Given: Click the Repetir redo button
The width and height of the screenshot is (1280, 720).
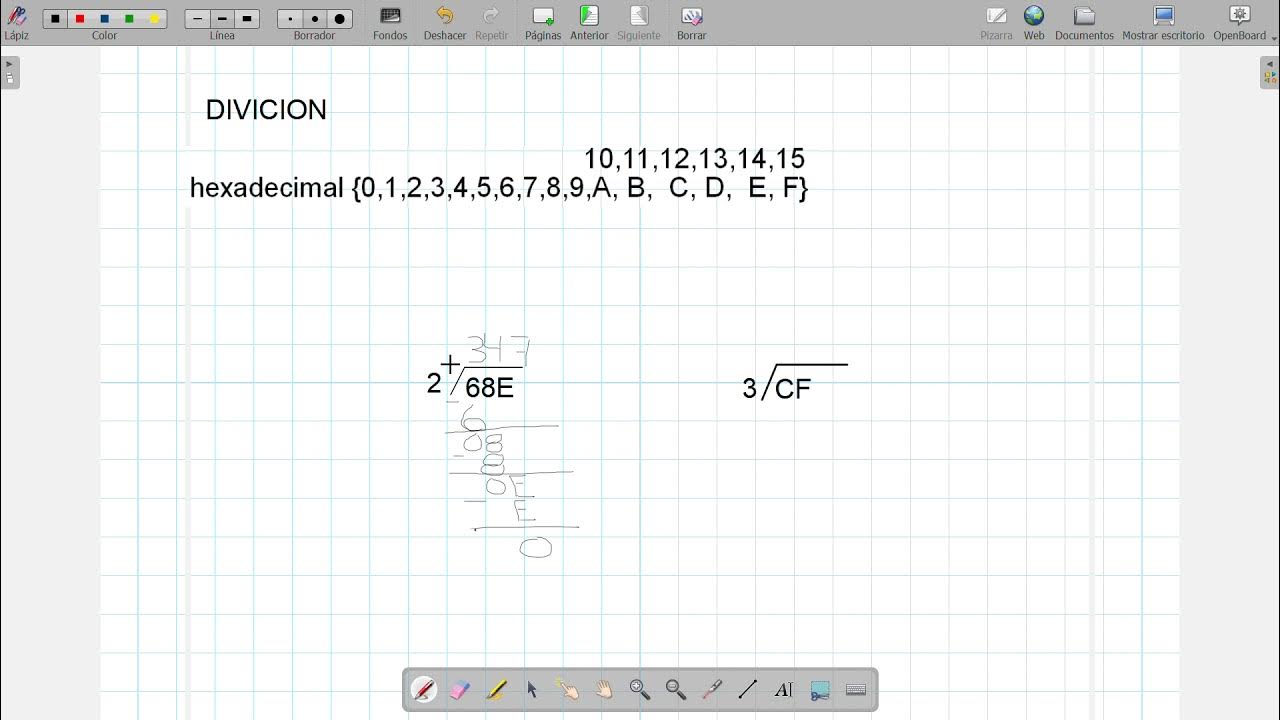Looking at the screenshot, I should click(491, 22).
